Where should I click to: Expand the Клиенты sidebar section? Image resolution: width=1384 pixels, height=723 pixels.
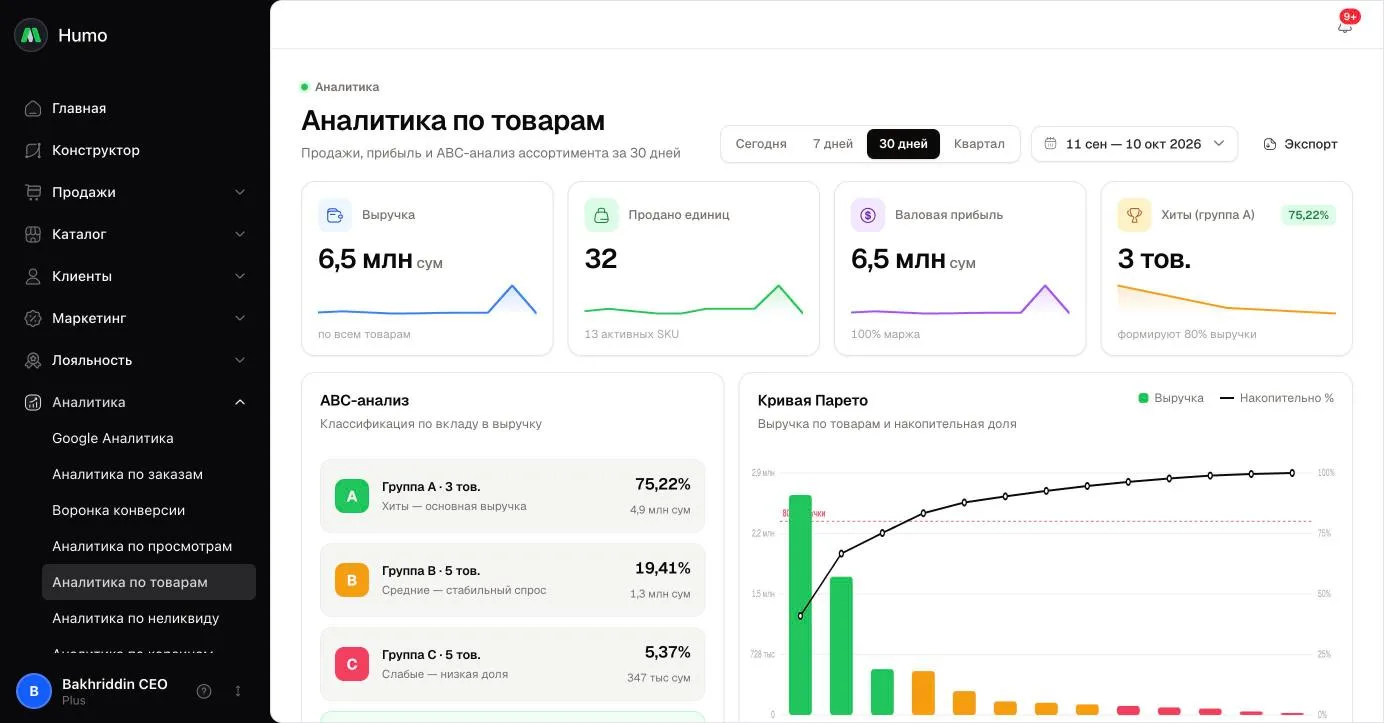240,276
